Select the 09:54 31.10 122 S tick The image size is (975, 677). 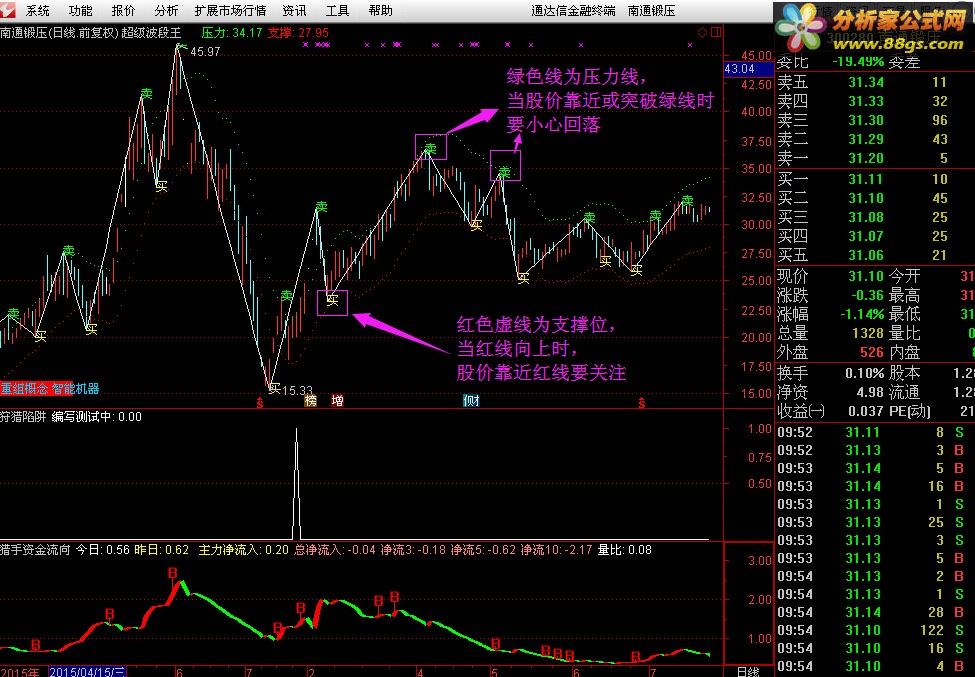click(x=875, y=630)
